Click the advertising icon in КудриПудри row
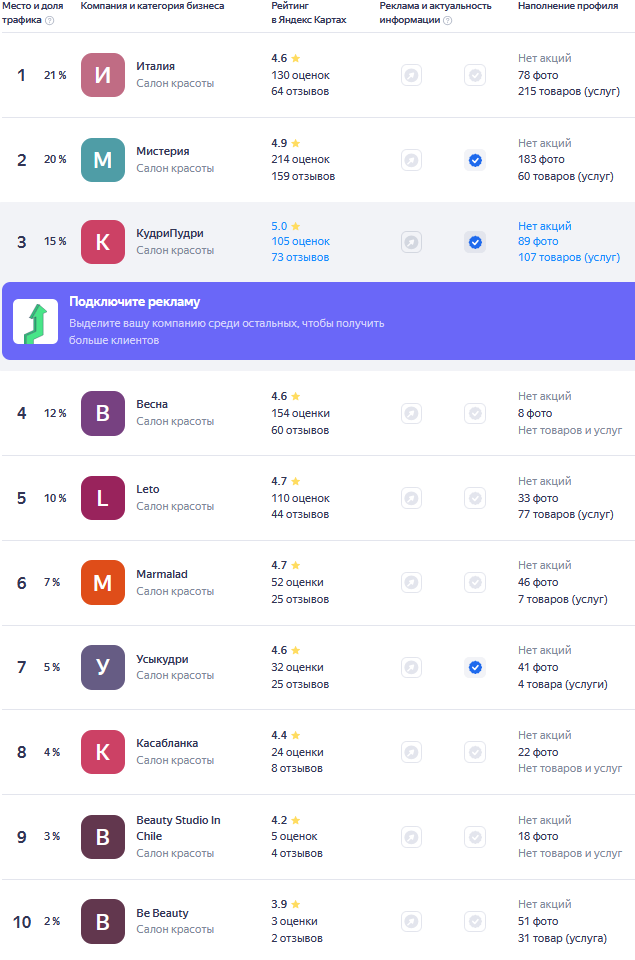Screen dimensions: 635x960 click(x=411, y=242)
